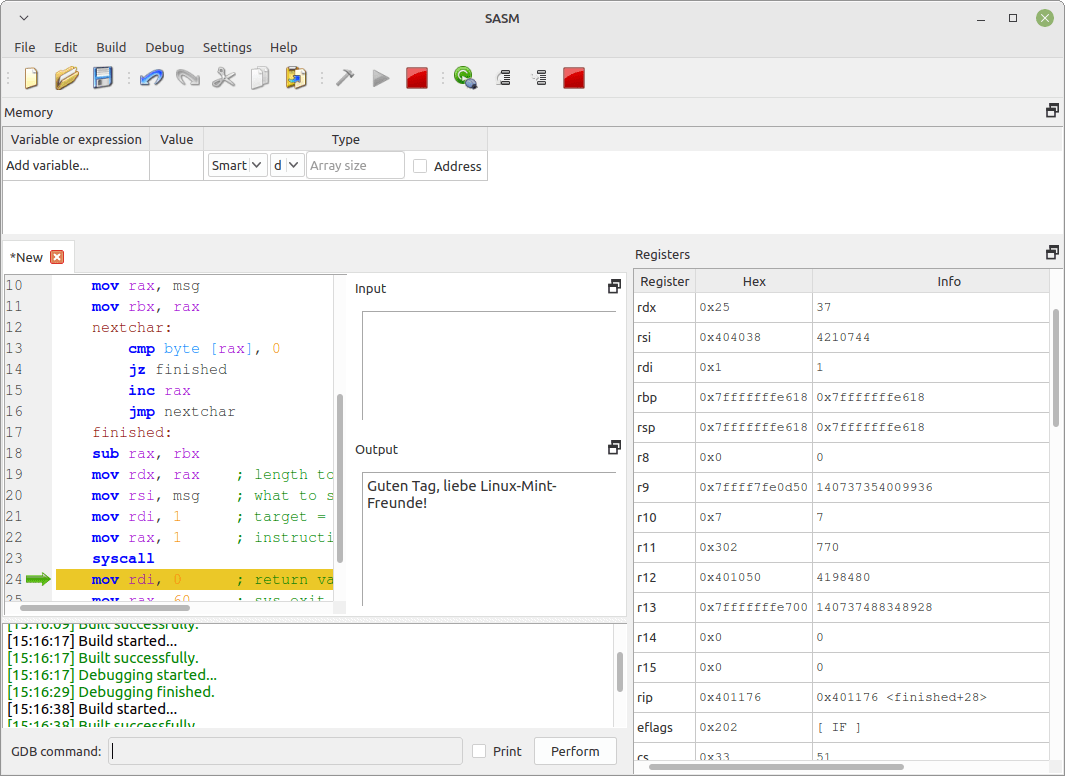
Task: Start debugging the program
Action: (x=465, y=77)
